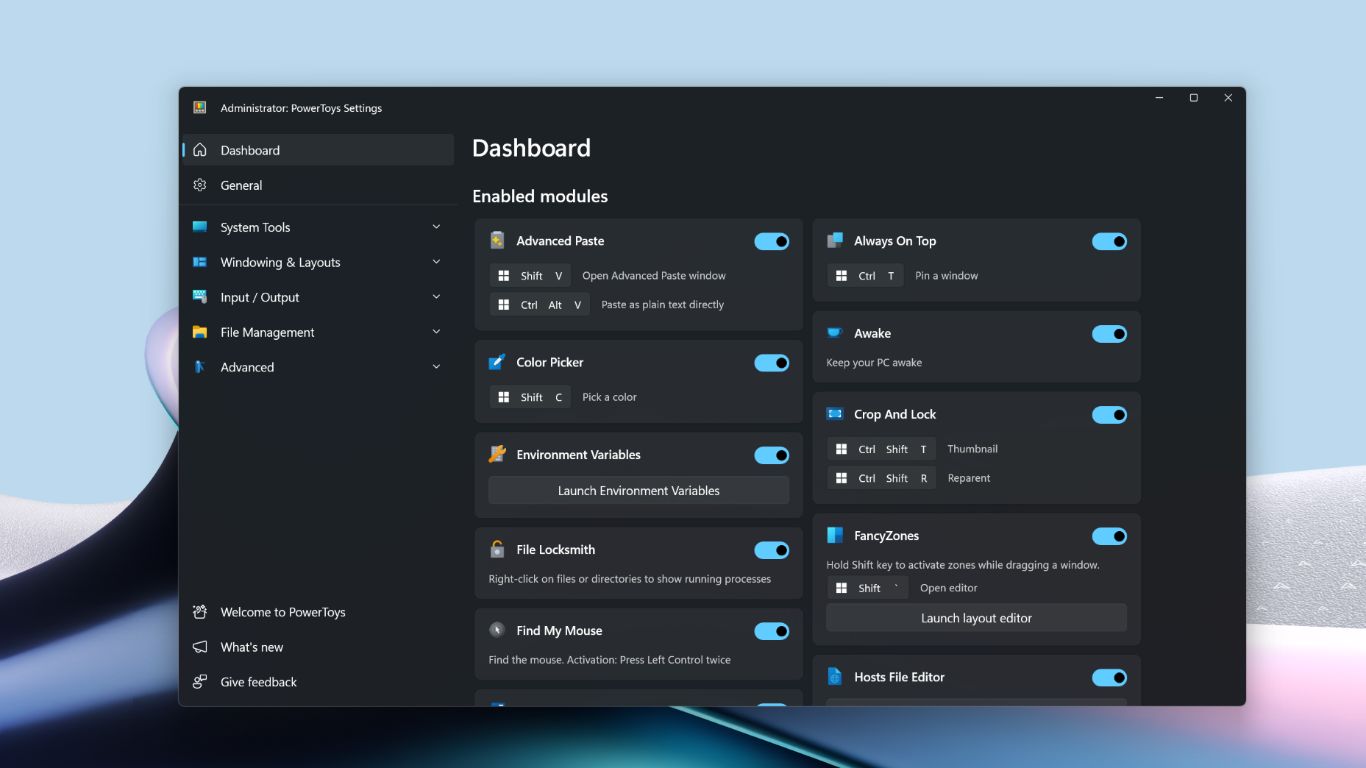Open the General settings page
This screenshot has height=768, width=1366.
coord(242,185)
